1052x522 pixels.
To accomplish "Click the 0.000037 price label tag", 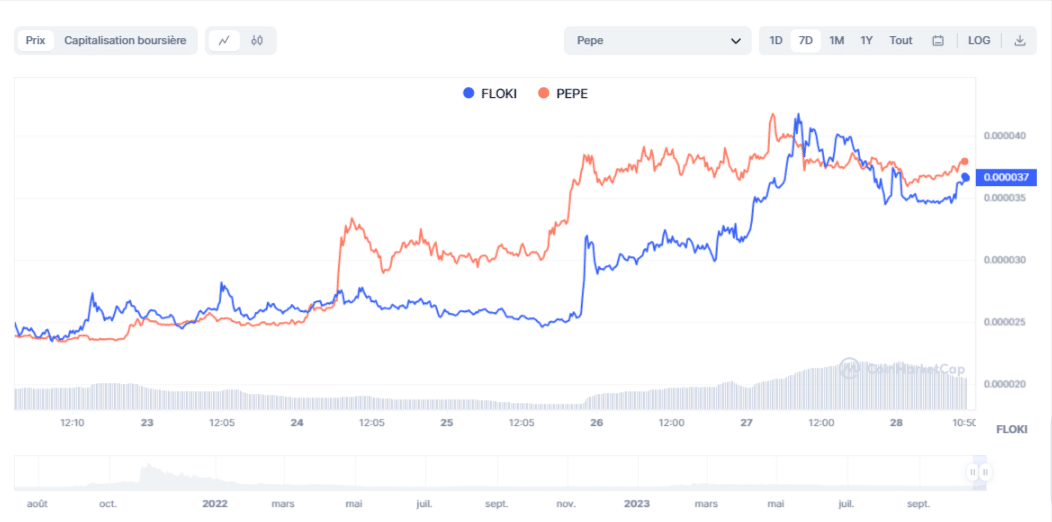I will (x=1006, y=177).
